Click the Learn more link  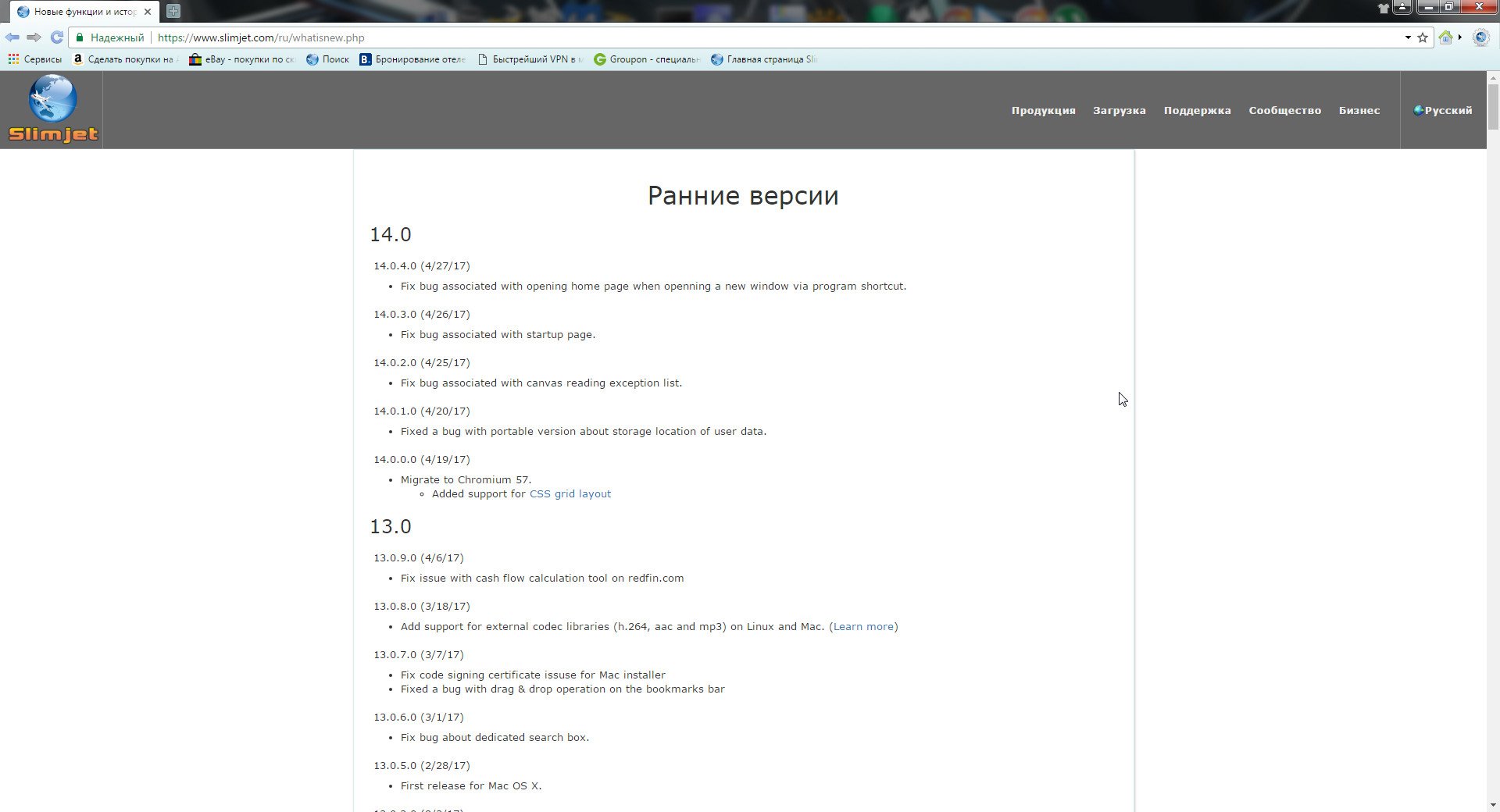(863, 626)
